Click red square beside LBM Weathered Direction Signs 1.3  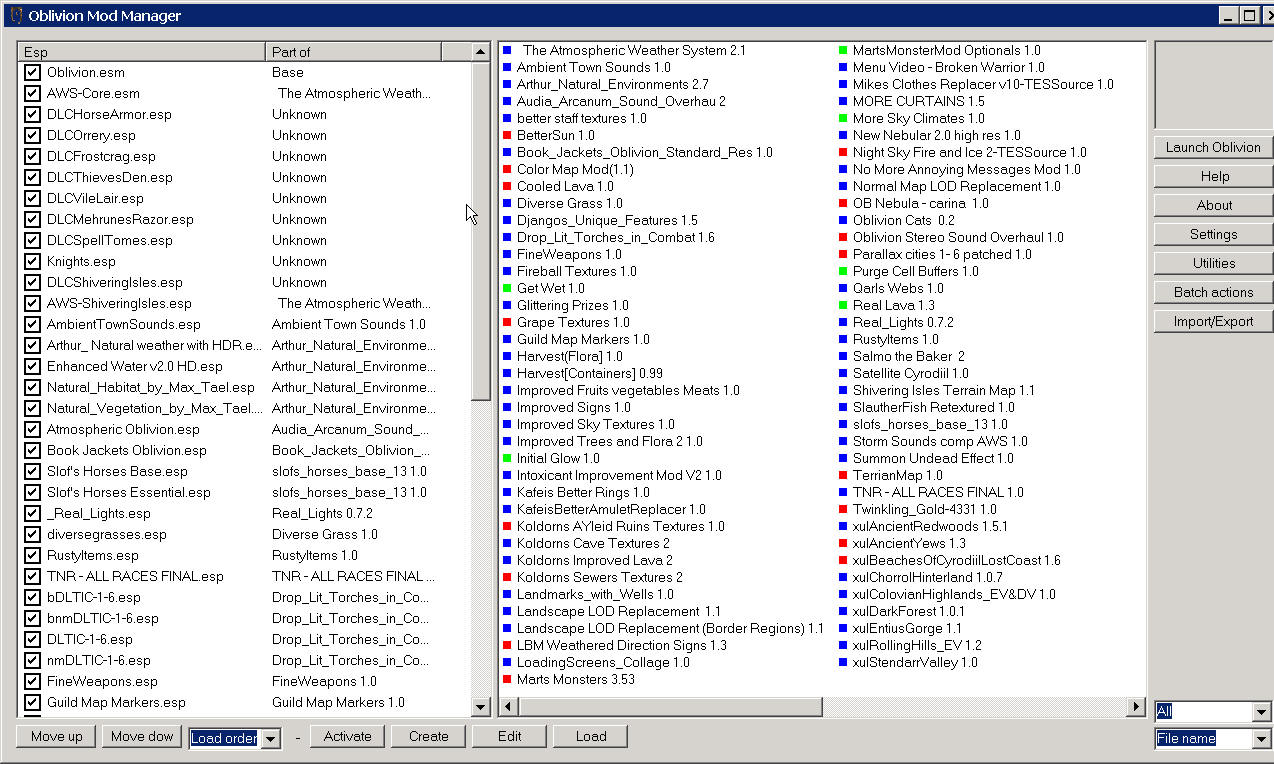pyautogui.click(x=507, y=645)
